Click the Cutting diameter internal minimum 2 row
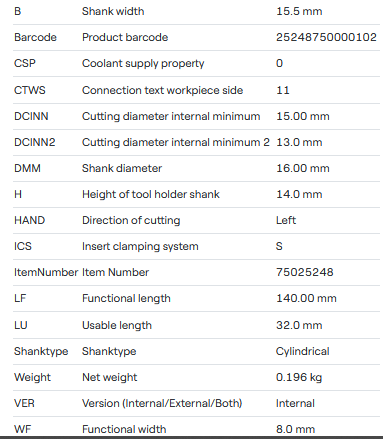The width and height of the screenshot is (383, 439). 196,142
